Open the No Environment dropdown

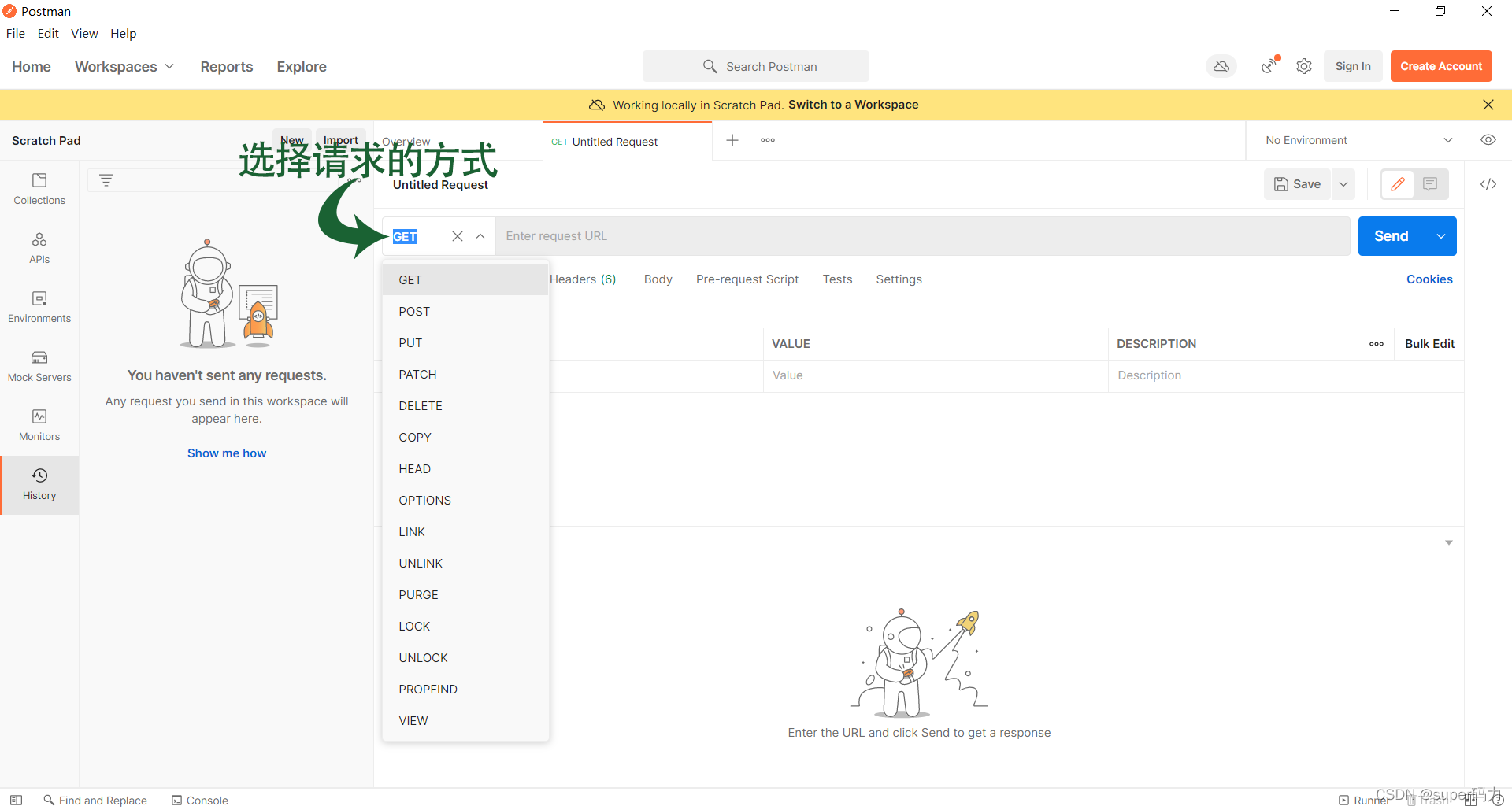[1358, 140]
